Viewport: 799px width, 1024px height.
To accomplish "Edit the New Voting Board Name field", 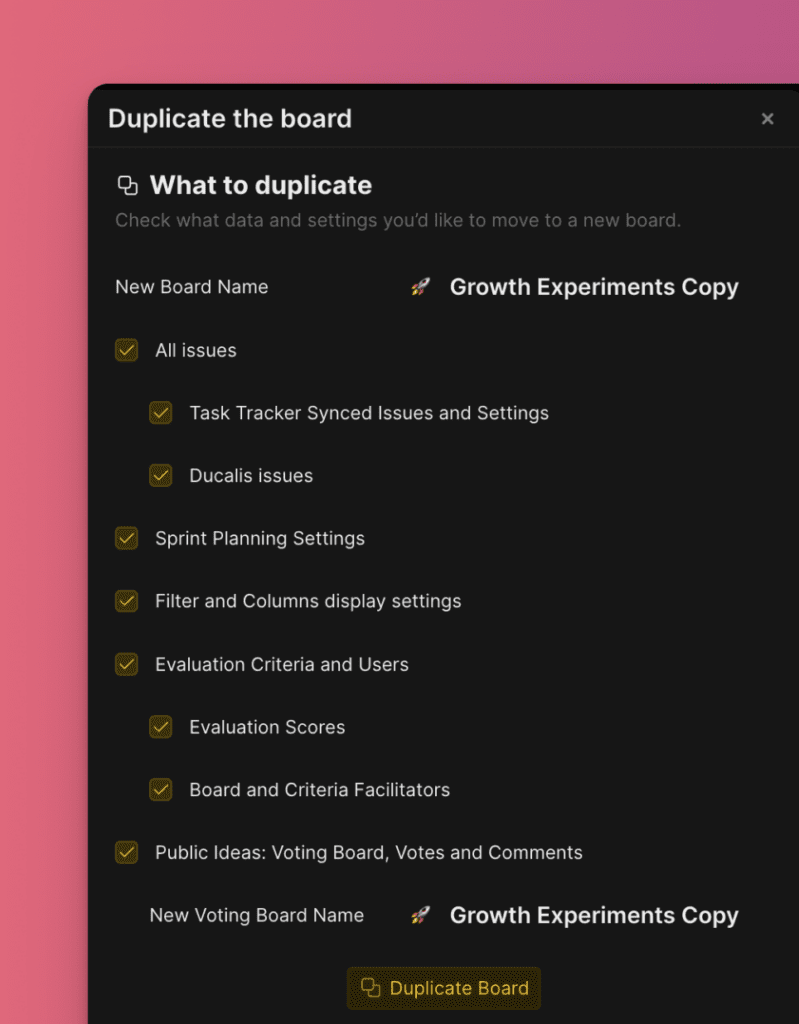I will (x=593, y=915).
